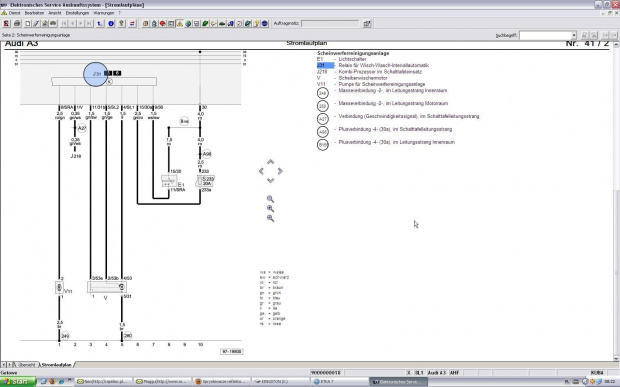
Task: Switch to the Übersicht tab
Action: 27,365
